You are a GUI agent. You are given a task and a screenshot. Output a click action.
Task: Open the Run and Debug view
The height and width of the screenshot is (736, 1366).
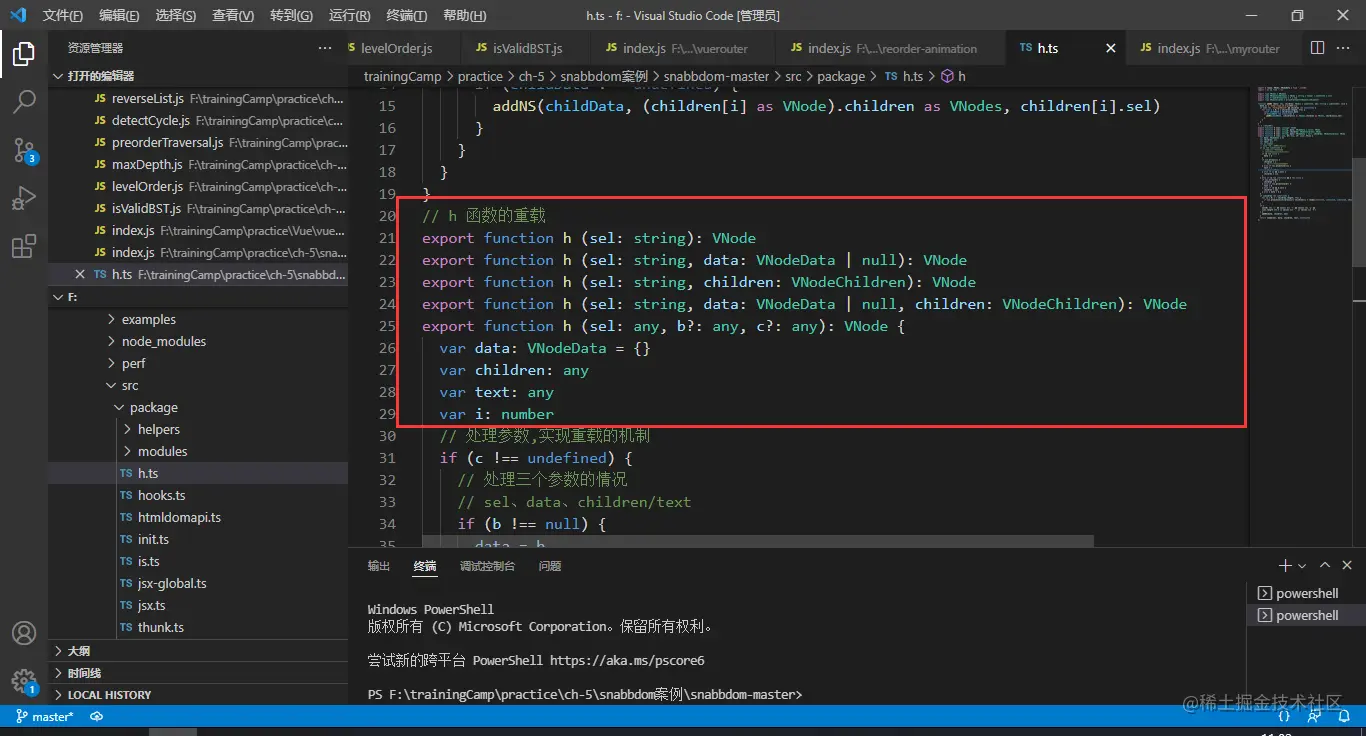pos(24,199)
